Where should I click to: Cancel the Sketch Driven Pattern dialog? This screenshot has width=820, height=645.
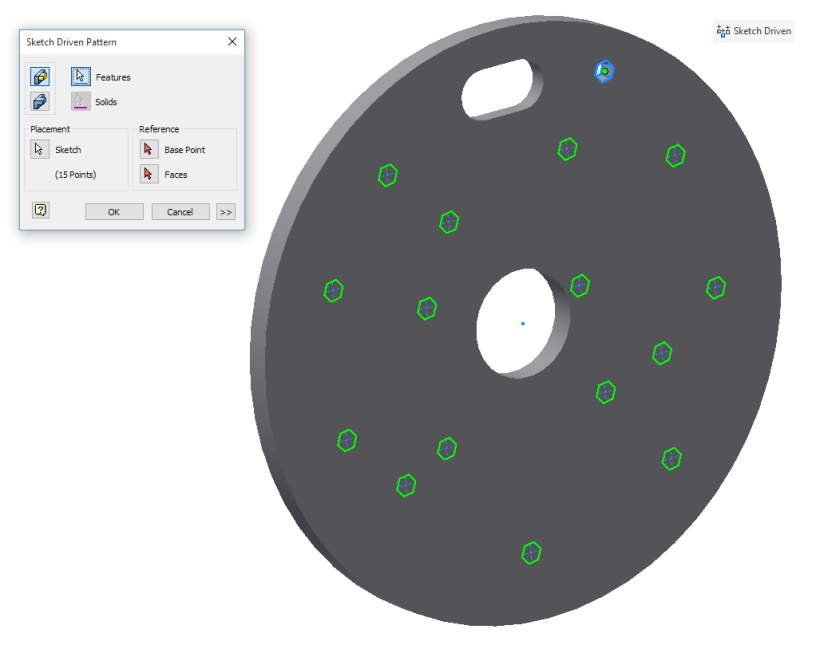pos(180,212)
